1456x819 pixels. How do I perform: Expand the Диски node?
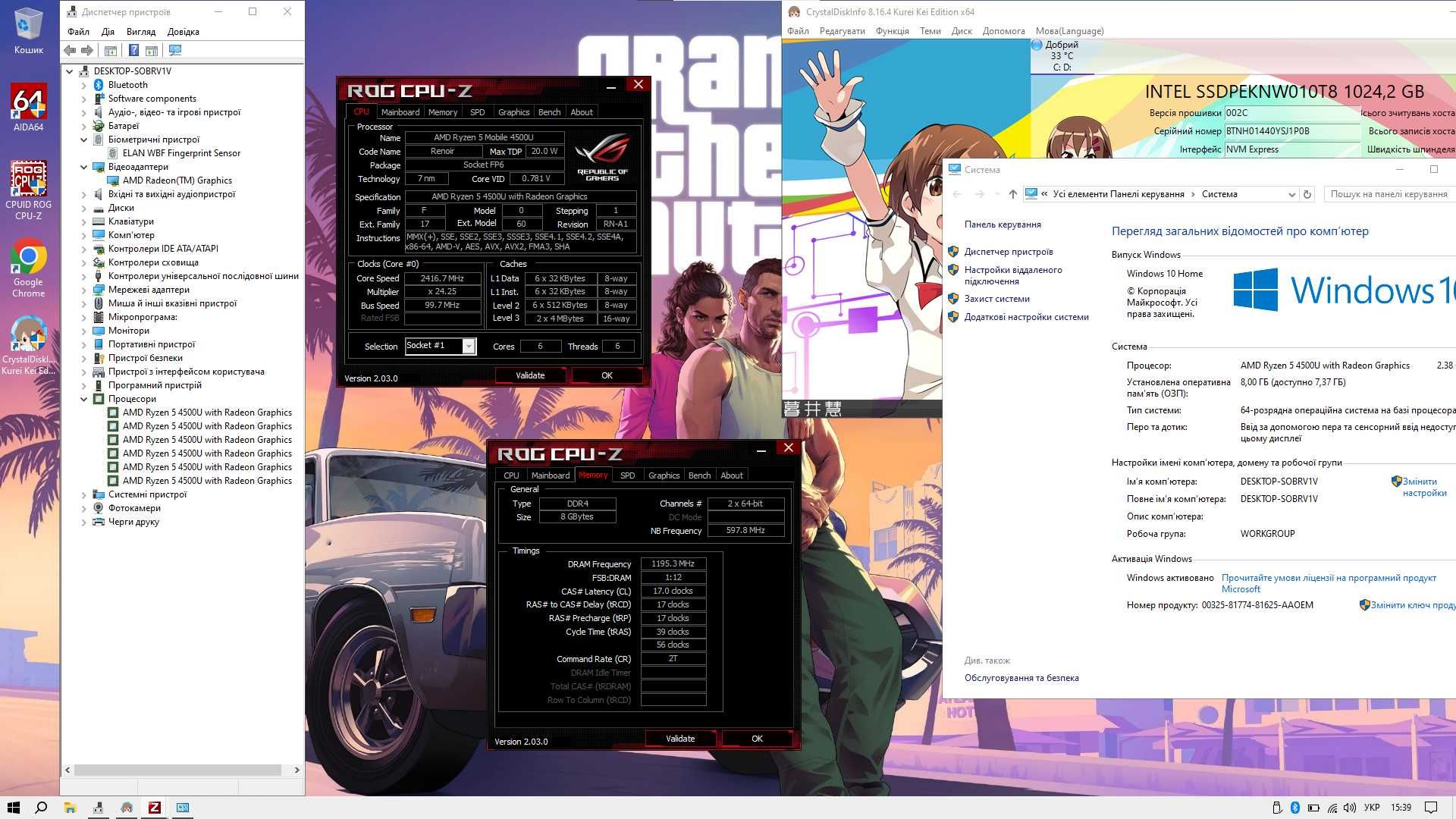[x=84, y=208]
